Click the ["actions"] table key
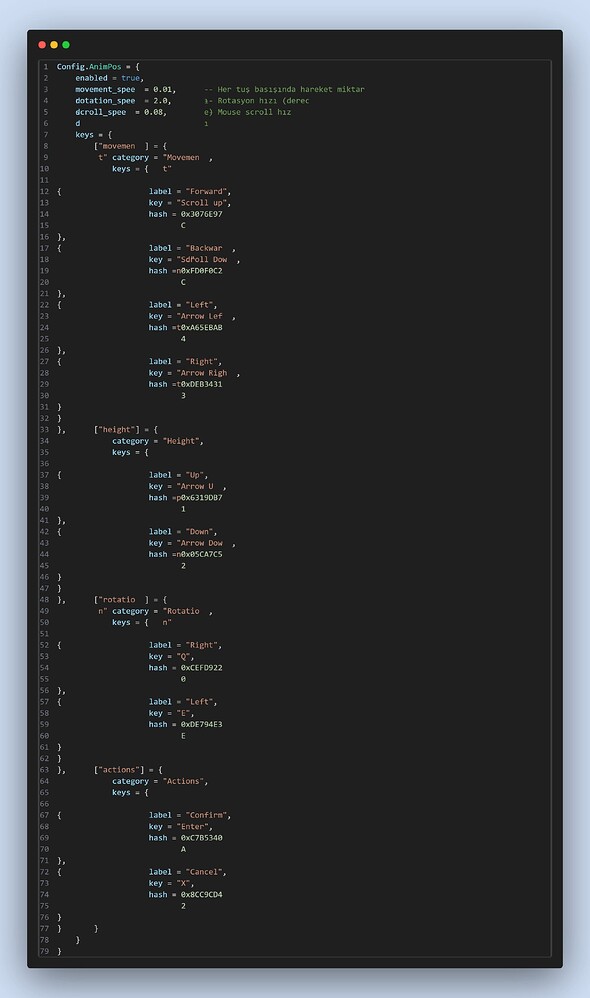Screen dimensions: 590x998 pyautogui.click(x=119, y=770)
